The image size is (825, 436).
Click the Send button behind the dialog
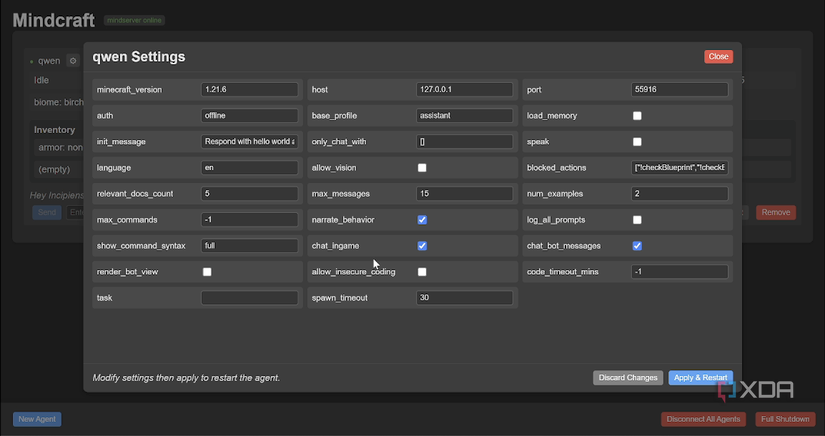(47, 212)
